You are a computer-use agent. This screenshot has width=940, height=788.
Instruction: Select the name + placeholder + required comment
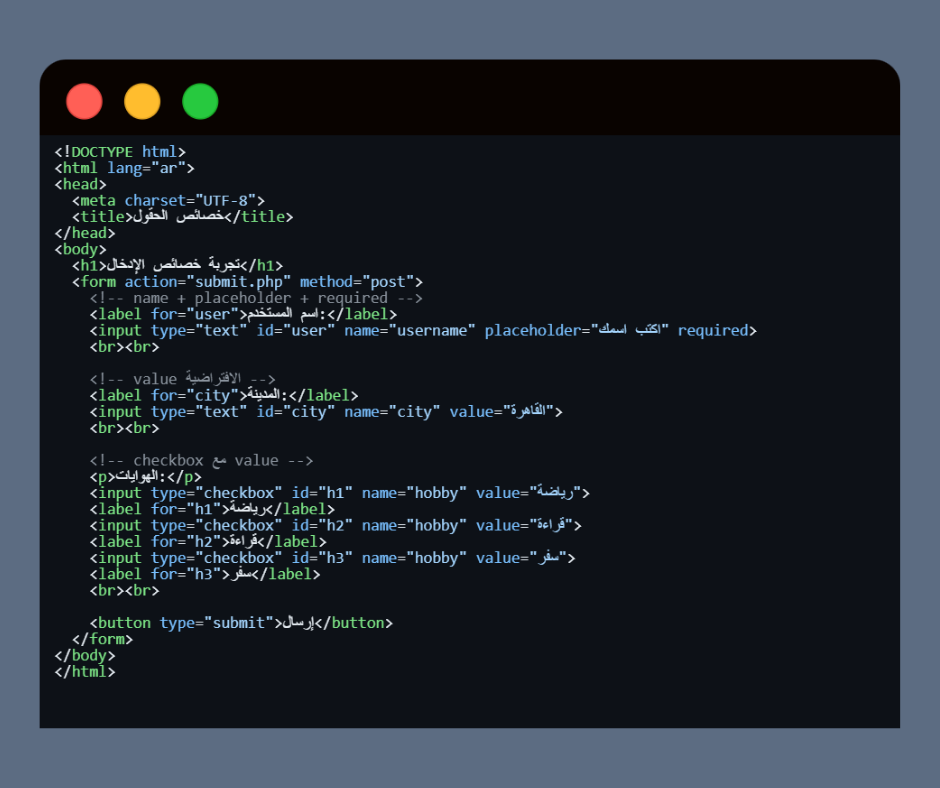256,298
